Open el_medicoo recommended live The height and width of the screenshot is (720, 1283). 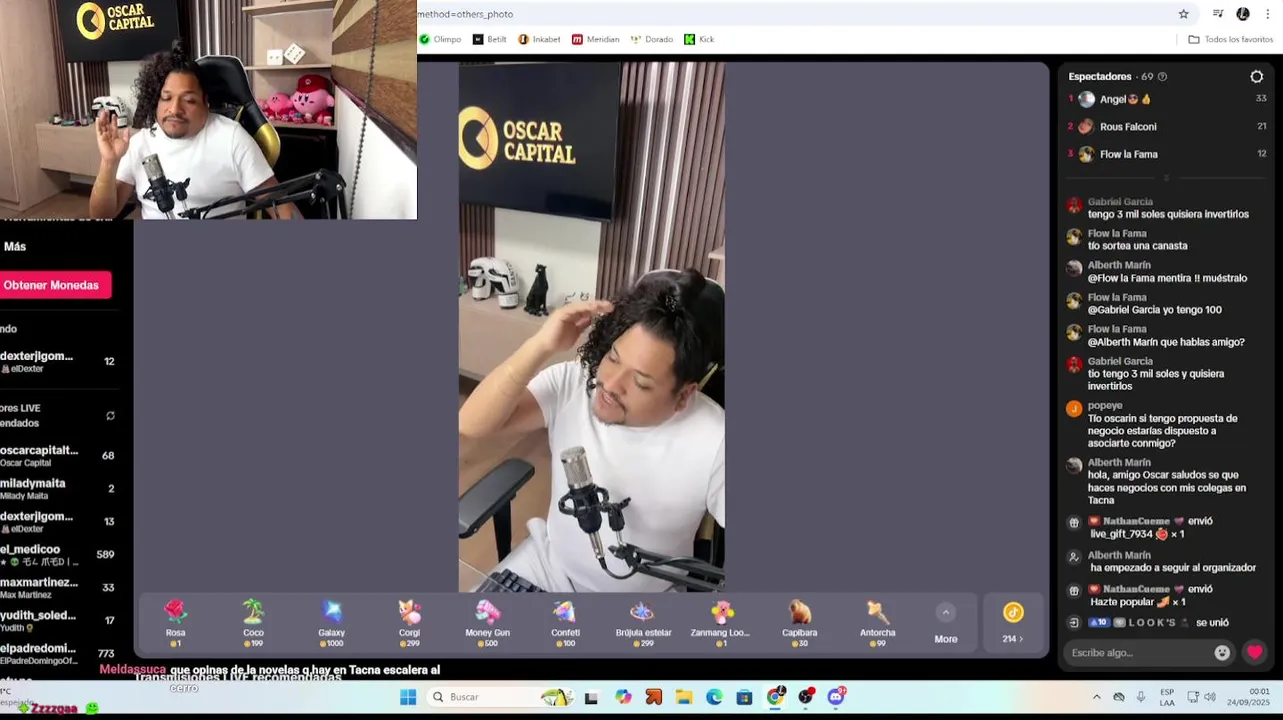58,555
